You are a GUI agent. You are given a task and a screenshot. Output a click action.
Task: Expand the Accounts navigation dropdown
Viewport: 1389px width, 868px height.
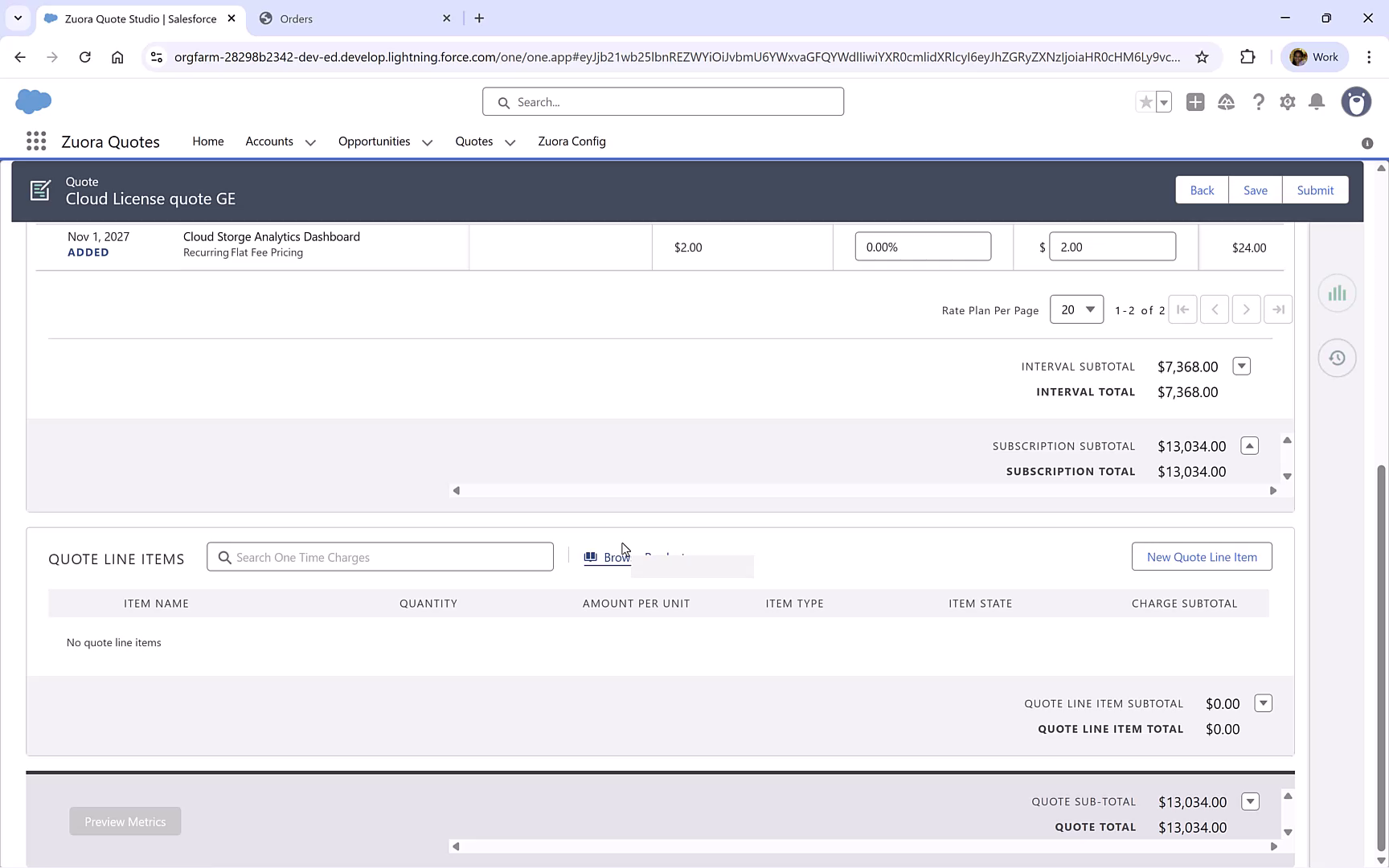tap(310, 141)
